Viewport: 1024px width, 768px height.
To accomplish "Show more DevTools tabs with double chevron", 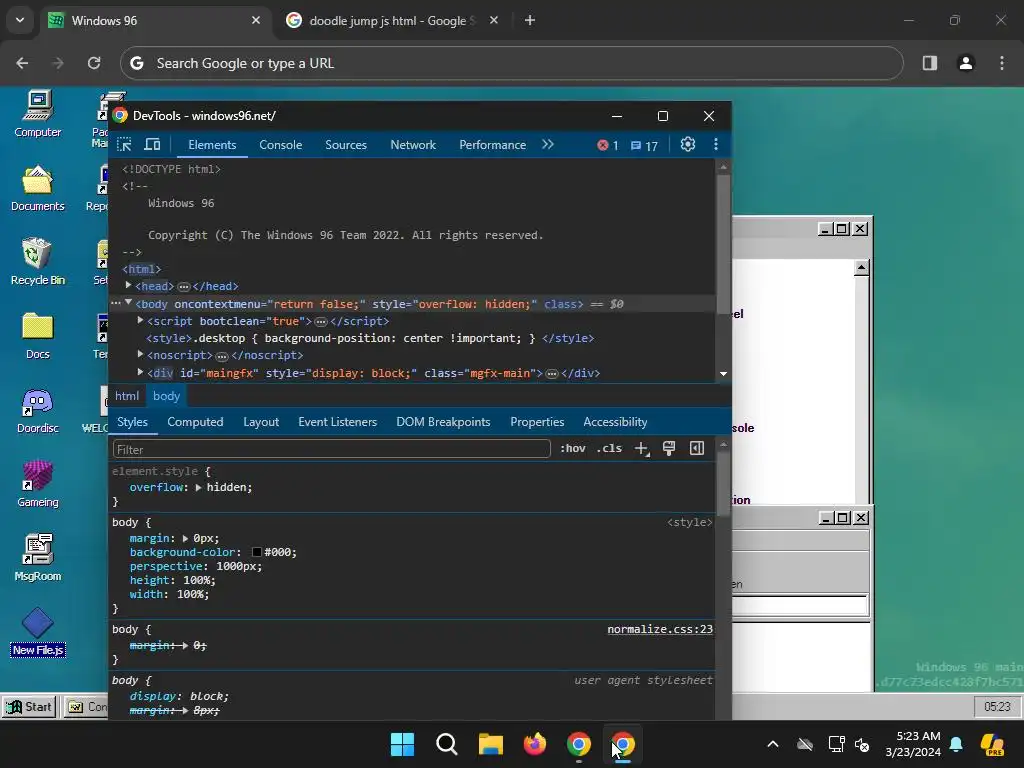I will coord(548,144).
